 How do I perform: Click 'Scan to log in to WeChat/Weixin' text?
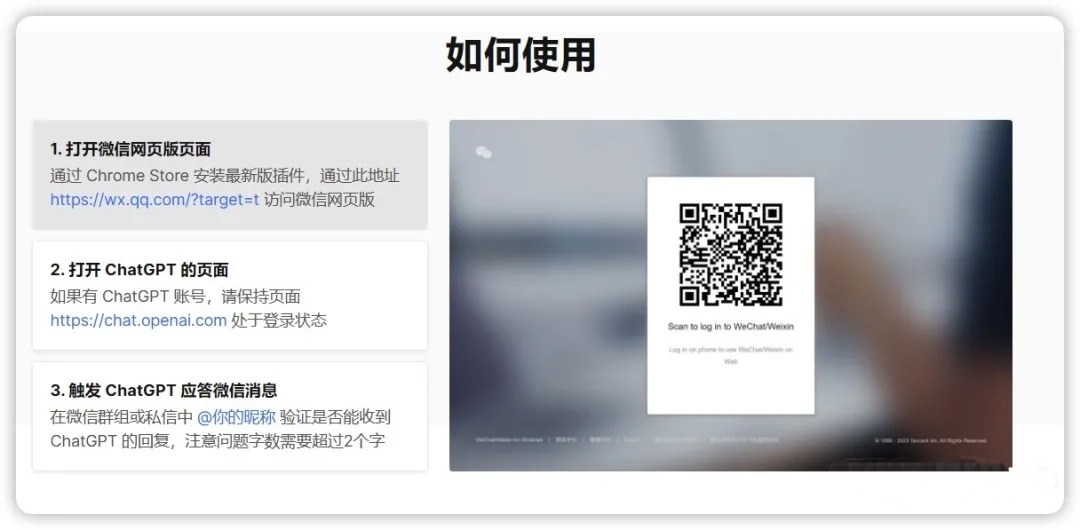731,327
